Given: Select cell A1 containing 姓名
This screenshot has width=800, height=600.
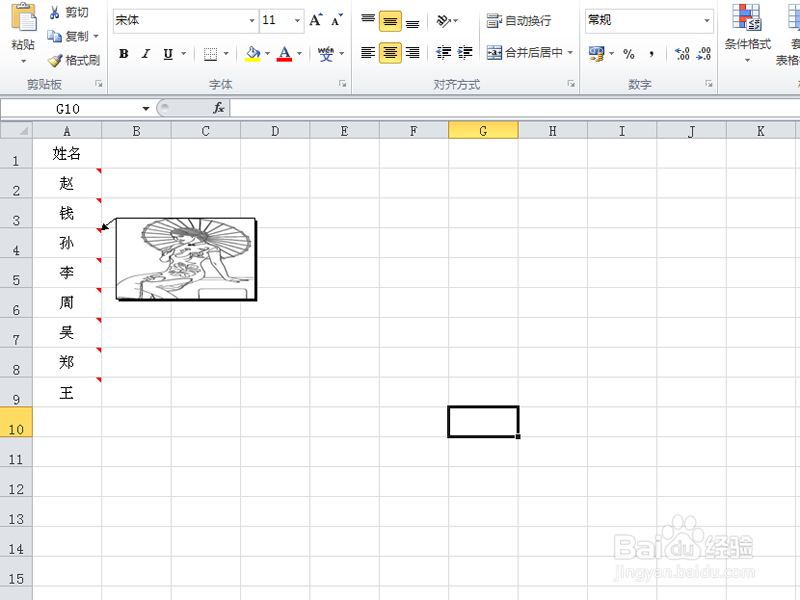Looking at the screenshot, I should click(67, 153).
